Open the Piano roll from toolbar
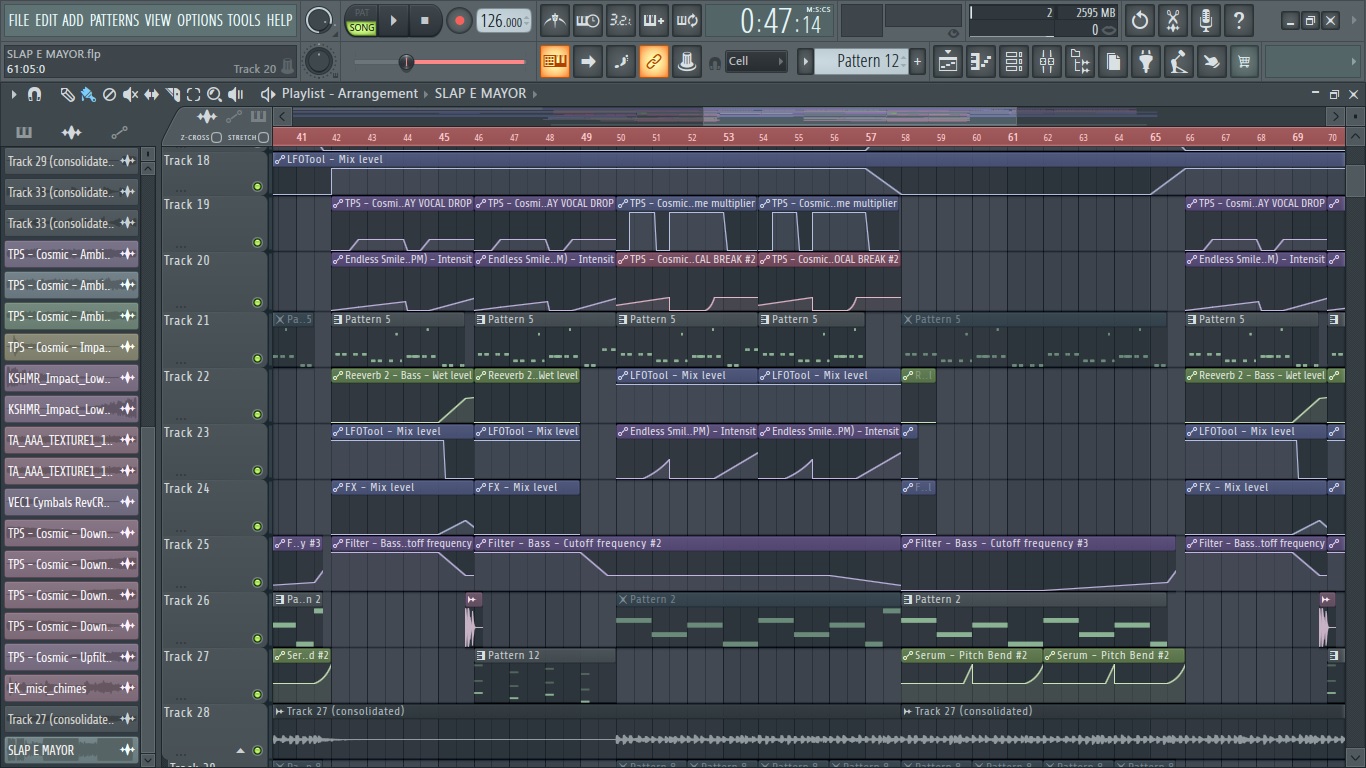1366x768 pixels. pyautogui.click(x=981, y=61)
